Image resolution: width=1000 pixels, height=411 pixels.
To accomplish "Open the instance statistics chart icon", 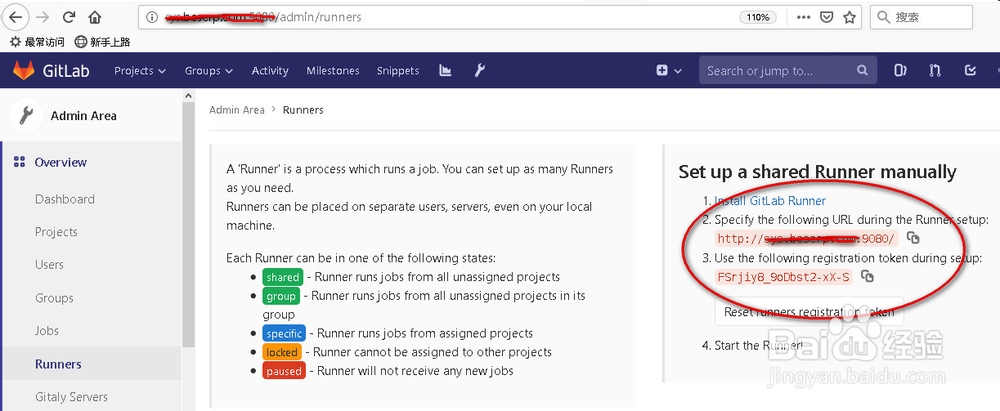I will (446, 70).
